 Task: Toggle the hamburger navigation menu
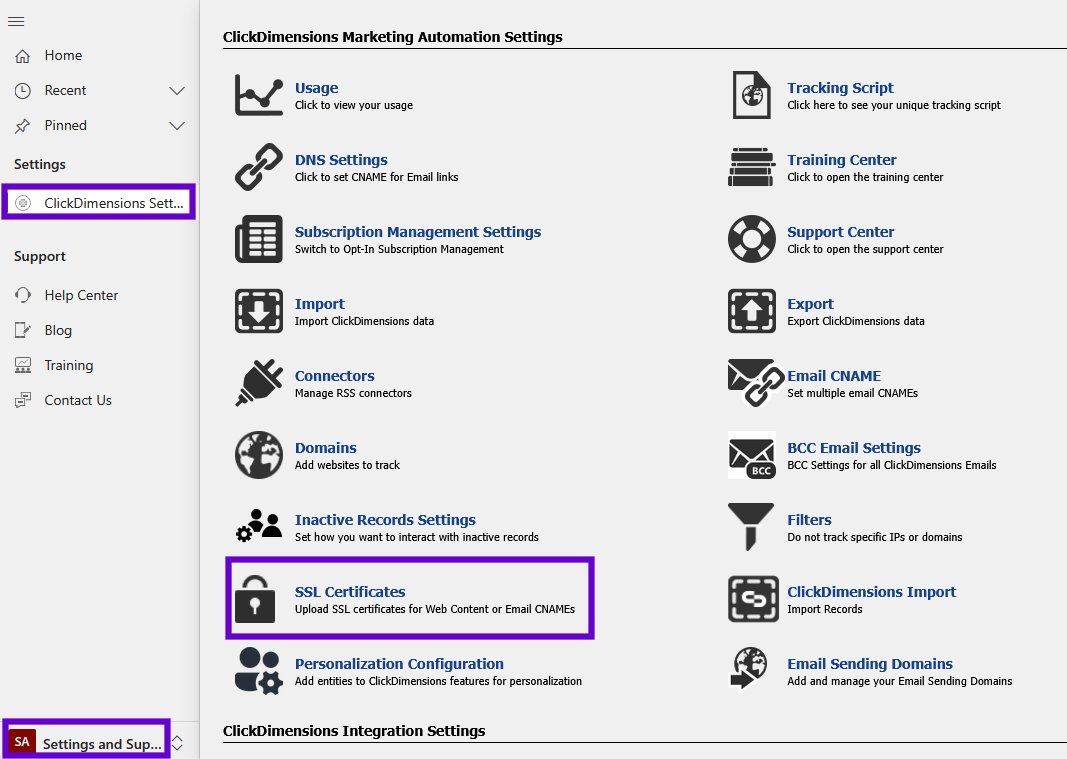16,21
